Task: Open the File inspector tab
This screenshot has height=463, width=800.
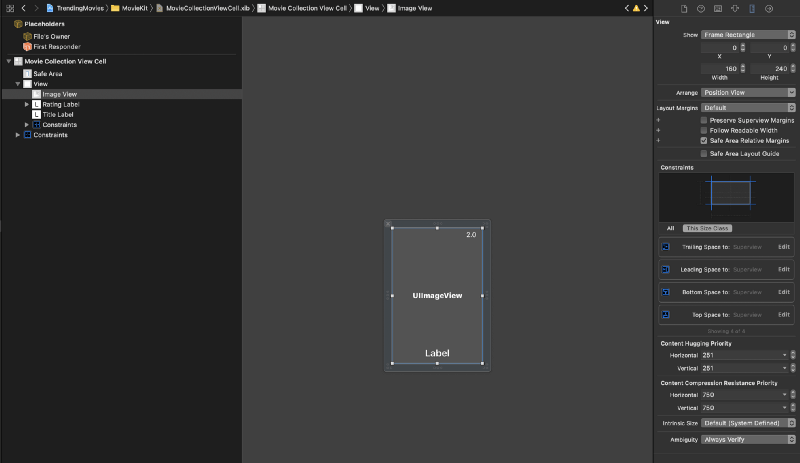Action: point(684,8)
